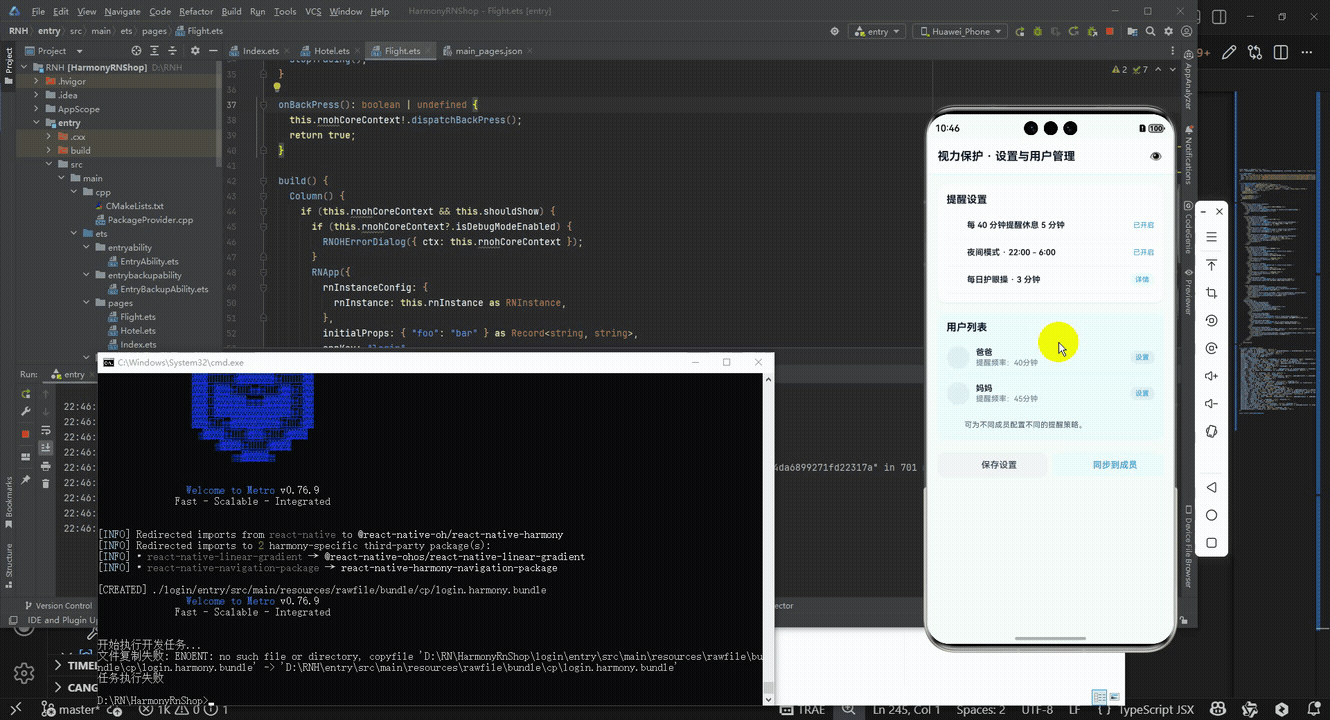1330x720 pixels.
Task: Click the emulator home circle button
Action: 1211,515
